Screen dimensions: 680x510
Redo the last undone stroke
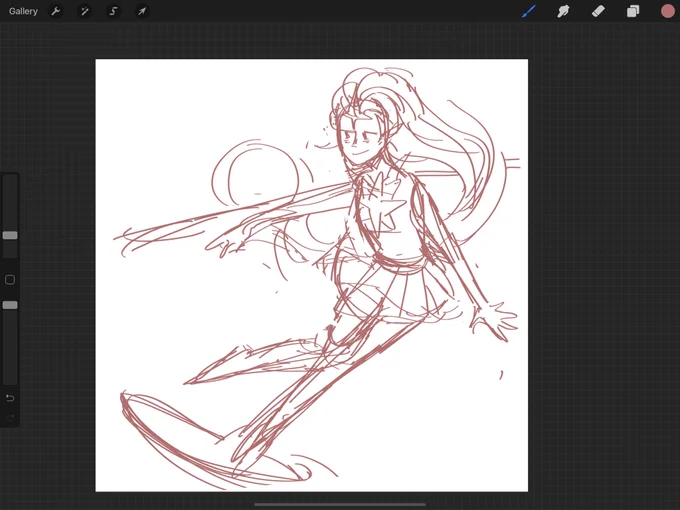pyautogui.click(x=10, y=418)
